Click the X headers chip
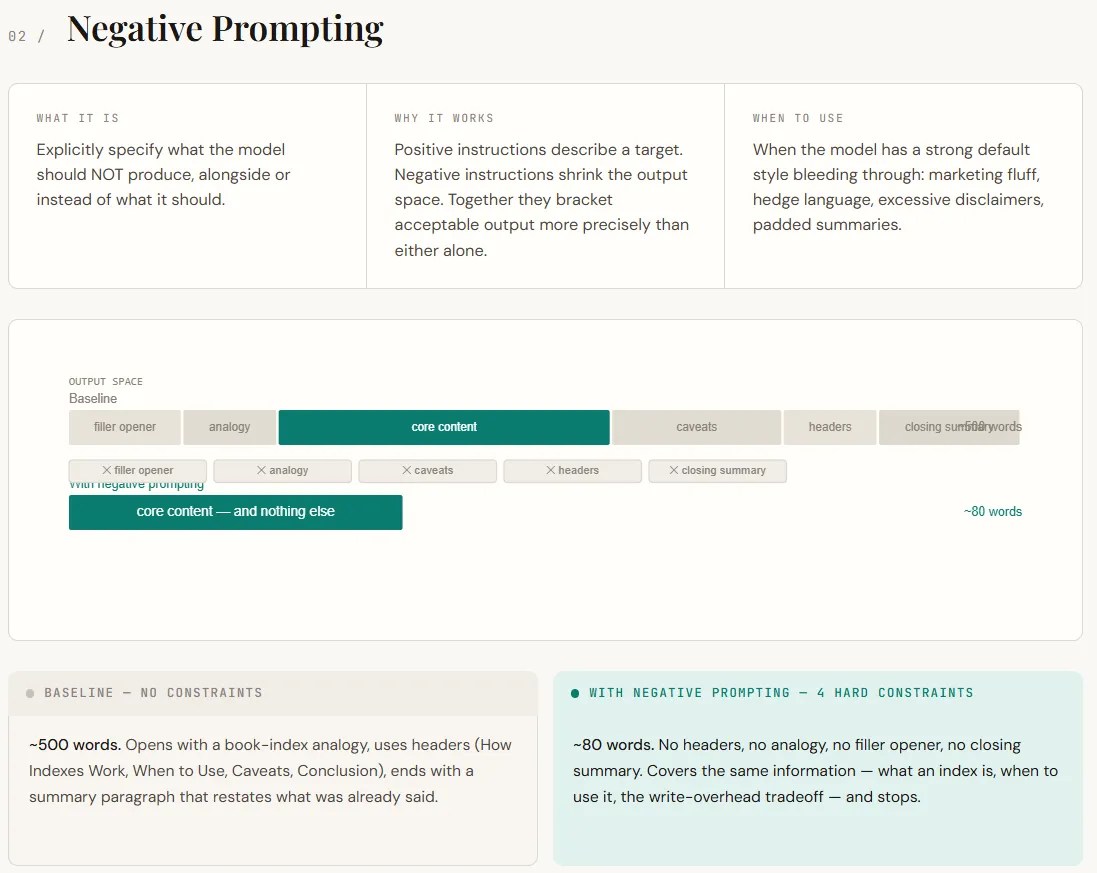The image size is (1097, 873). [x=572, y=471]
